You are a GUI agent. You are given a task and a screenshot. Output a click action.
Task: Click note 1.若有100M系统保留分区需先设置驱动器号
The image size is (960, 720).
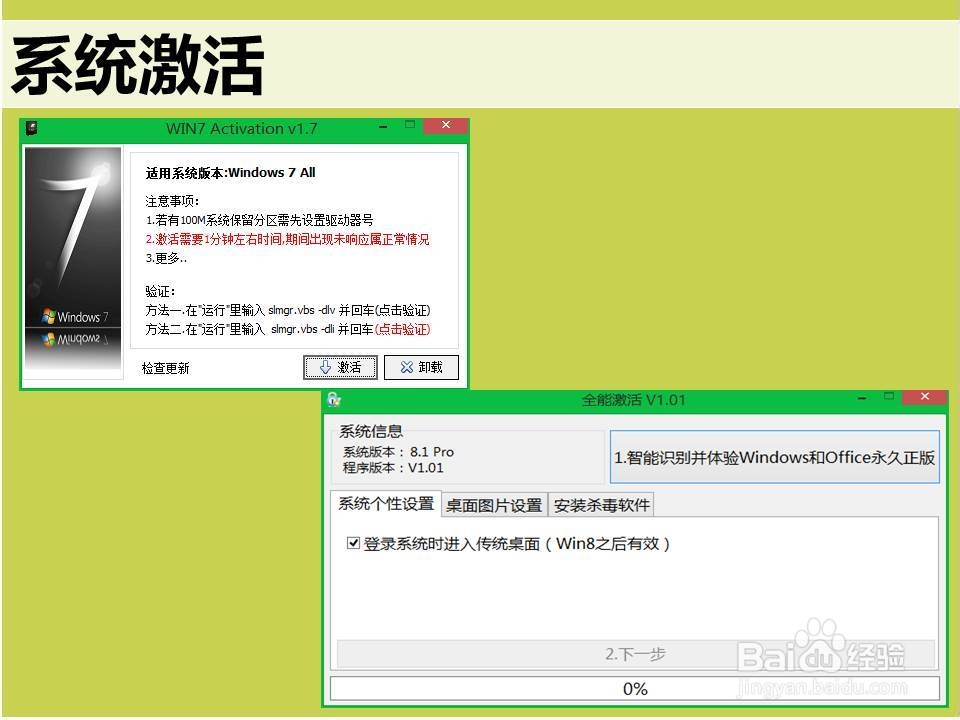pos(259,220)
